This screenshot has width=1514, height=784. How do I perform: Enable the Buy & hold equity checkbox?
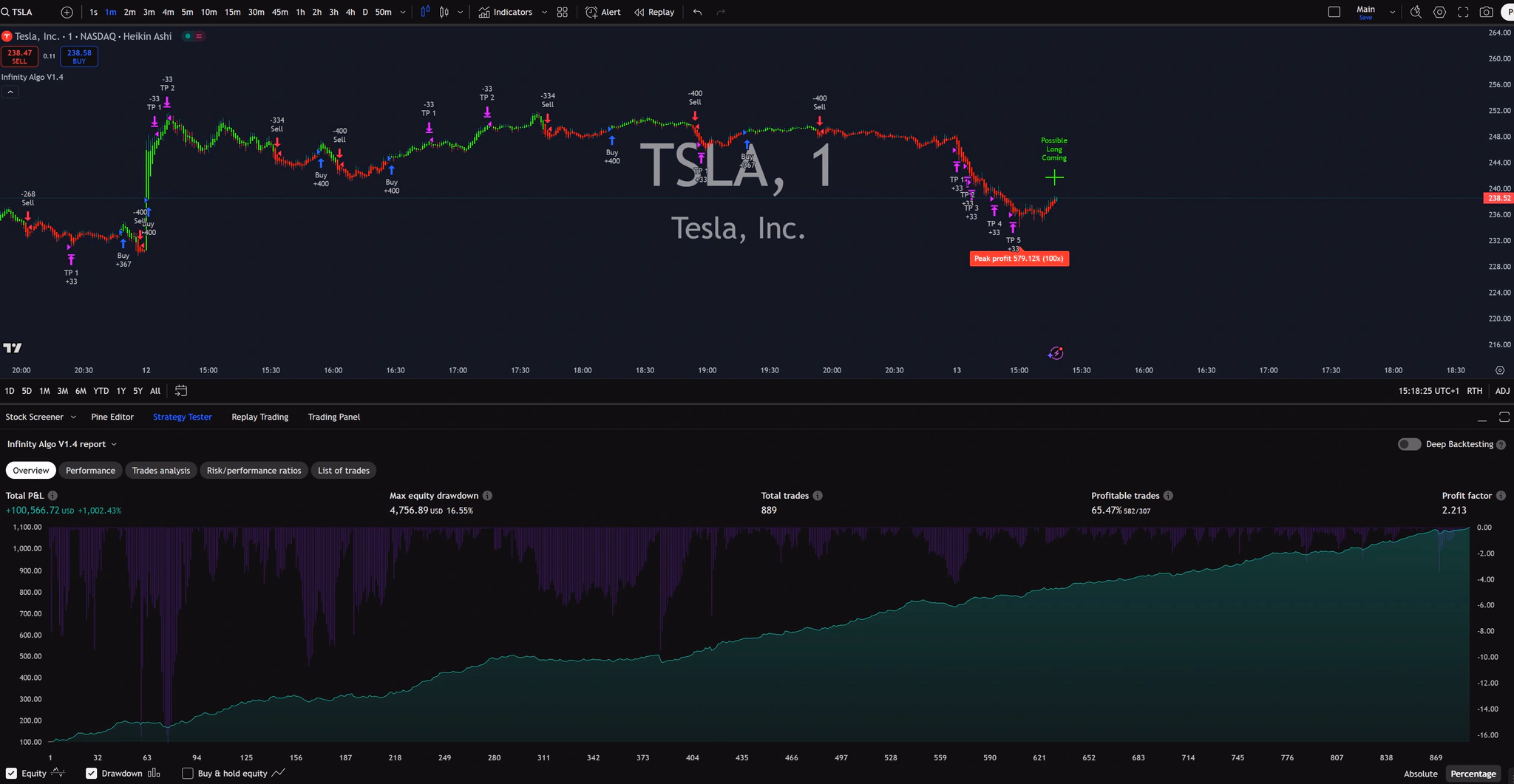click(188, 773)
